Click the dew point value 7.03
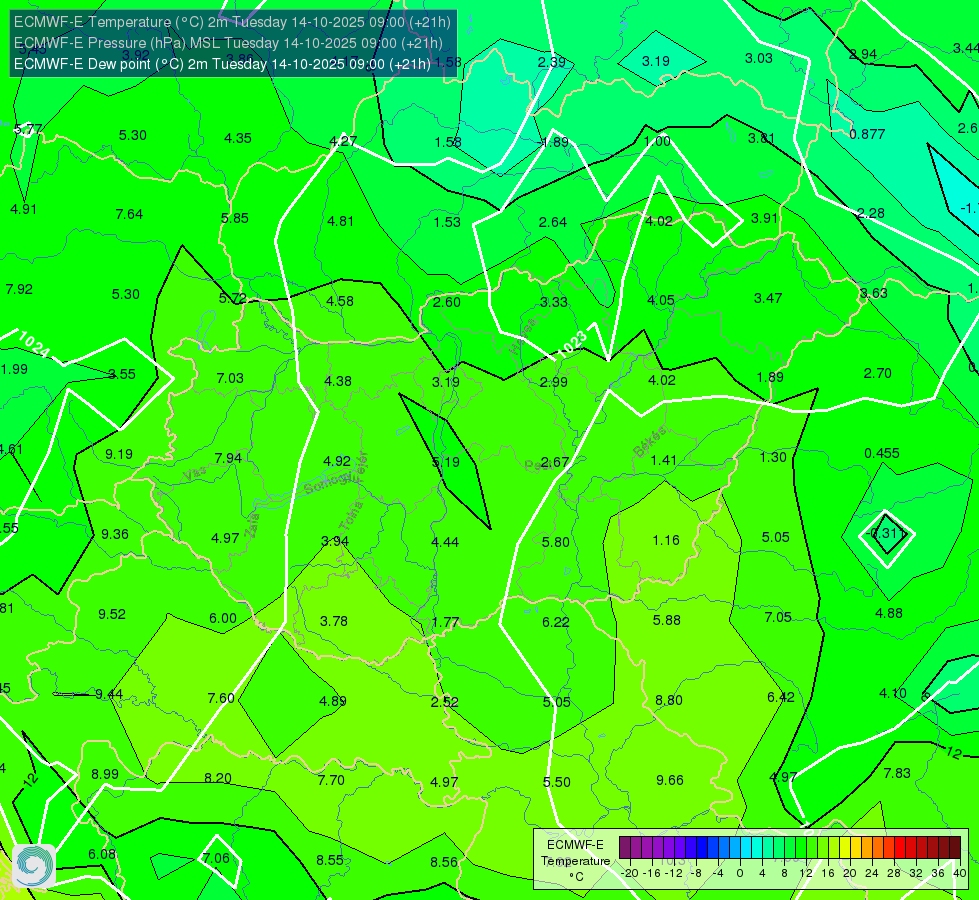This screenshot has height=900, width=979. [230, 378]
